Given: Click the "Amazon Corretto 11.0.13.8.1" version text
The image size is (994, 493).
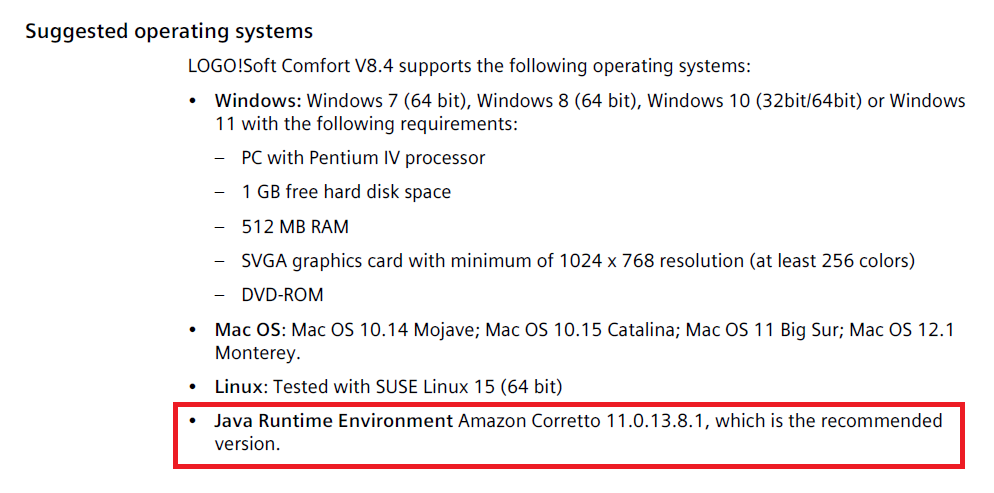Looking at the screenshot, I should 584,421.
